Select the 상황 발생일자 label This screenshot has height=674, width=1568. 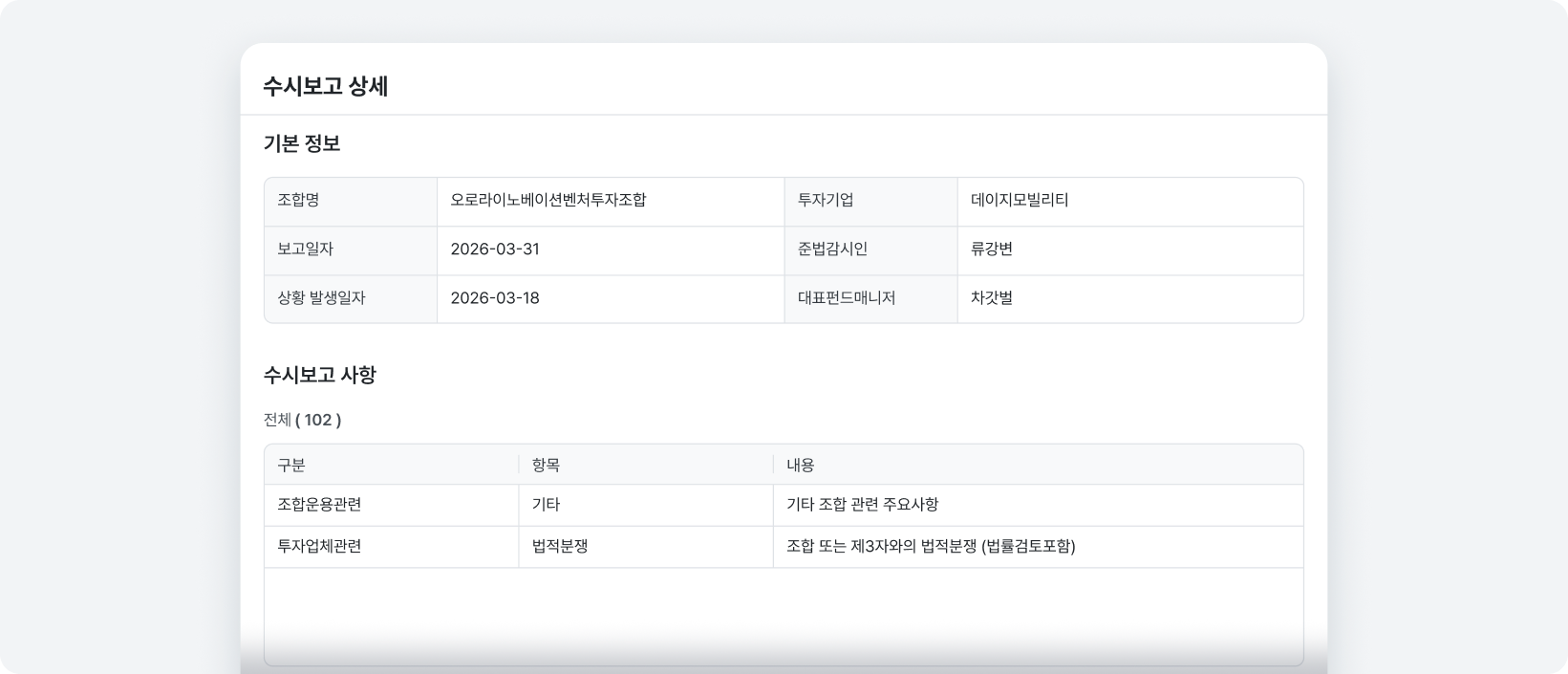[x=321, y=298]
